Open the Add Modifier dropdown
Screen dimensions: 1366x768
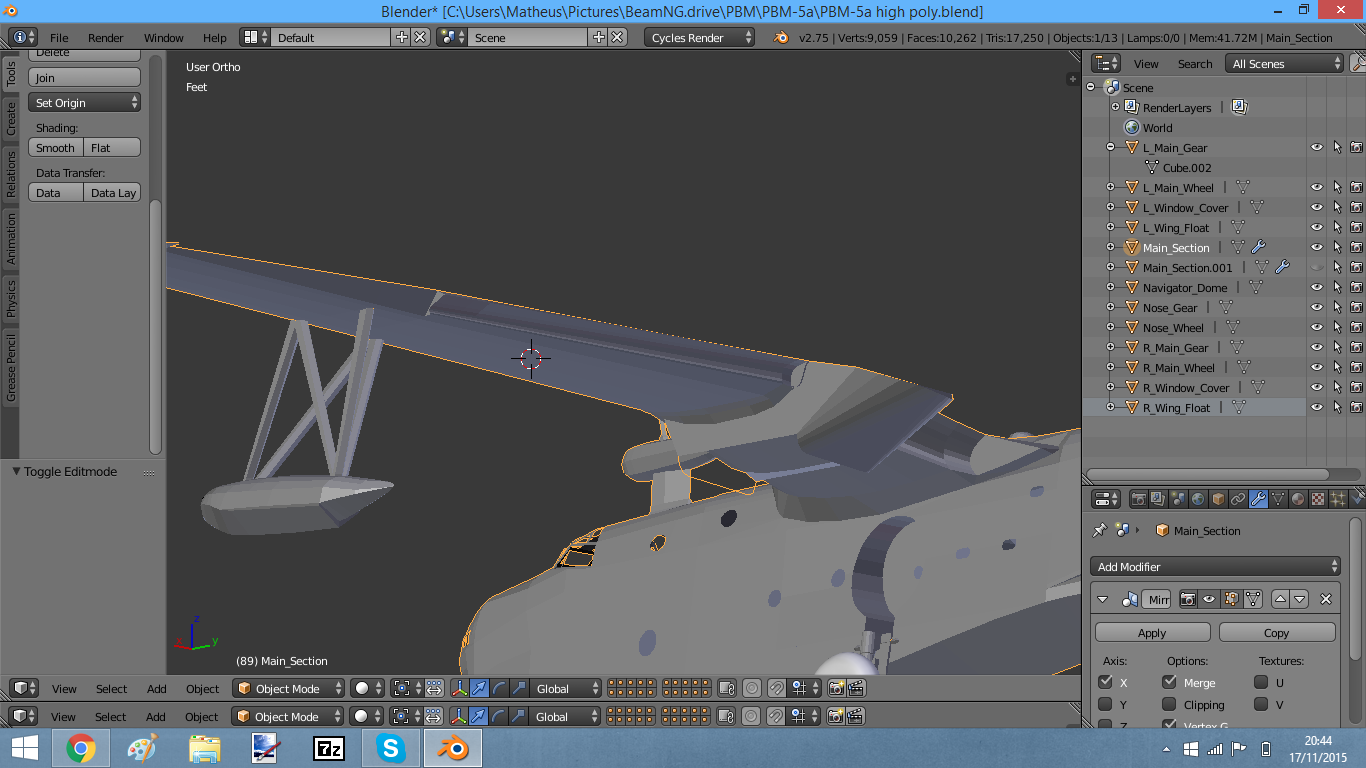(1215, 566)
